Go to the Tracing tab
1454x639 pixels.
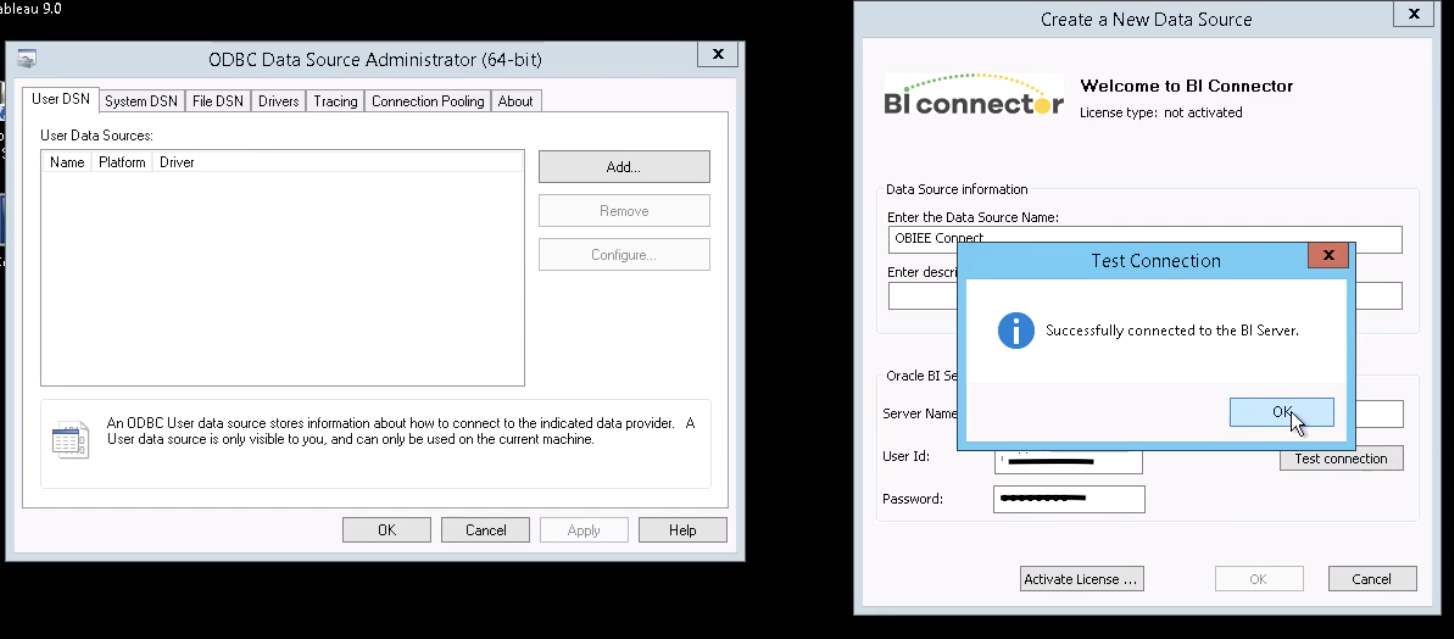pos(335,101)
